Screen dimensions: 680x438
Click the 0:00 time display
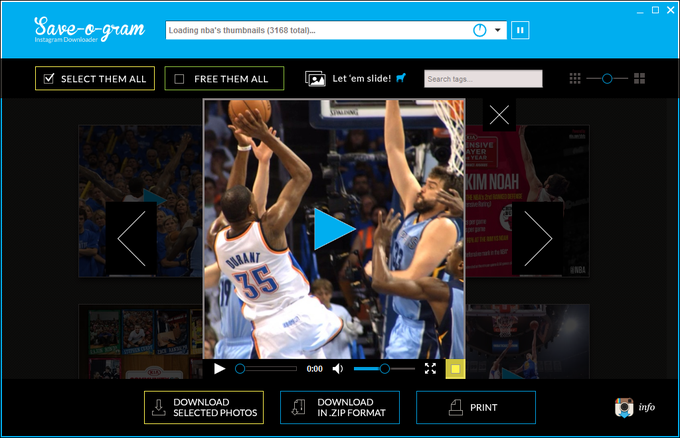pos(314,369)
